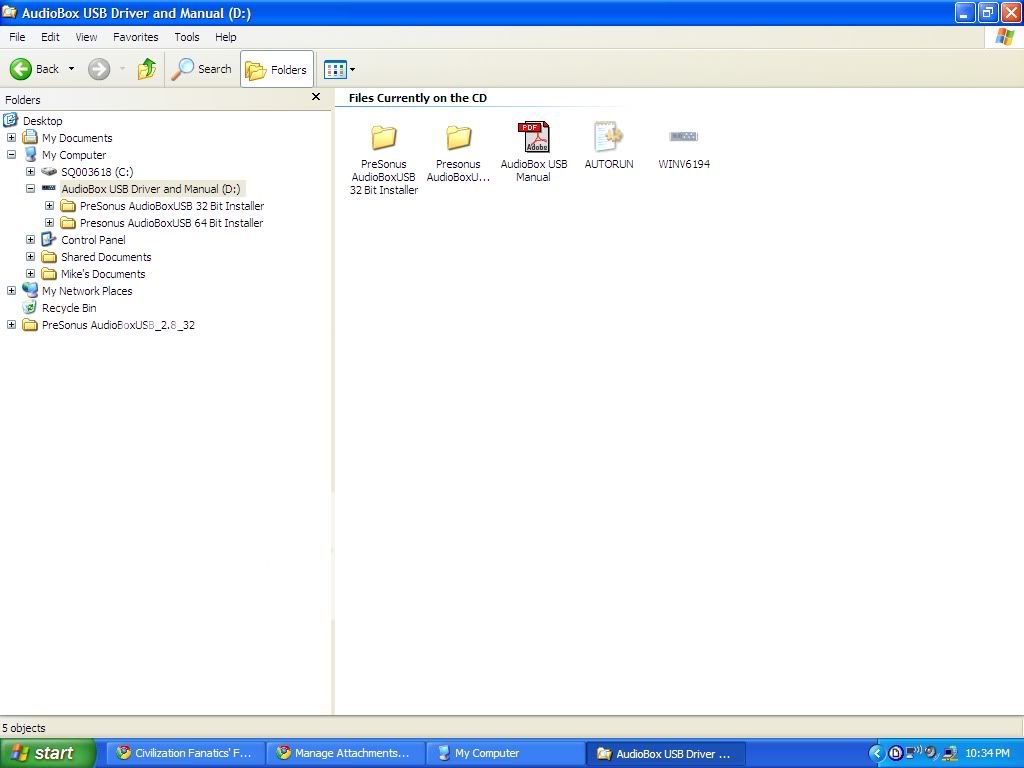The image size is (1024, 768).
Task: Select My Computer icon in tree
Action: 30,155
